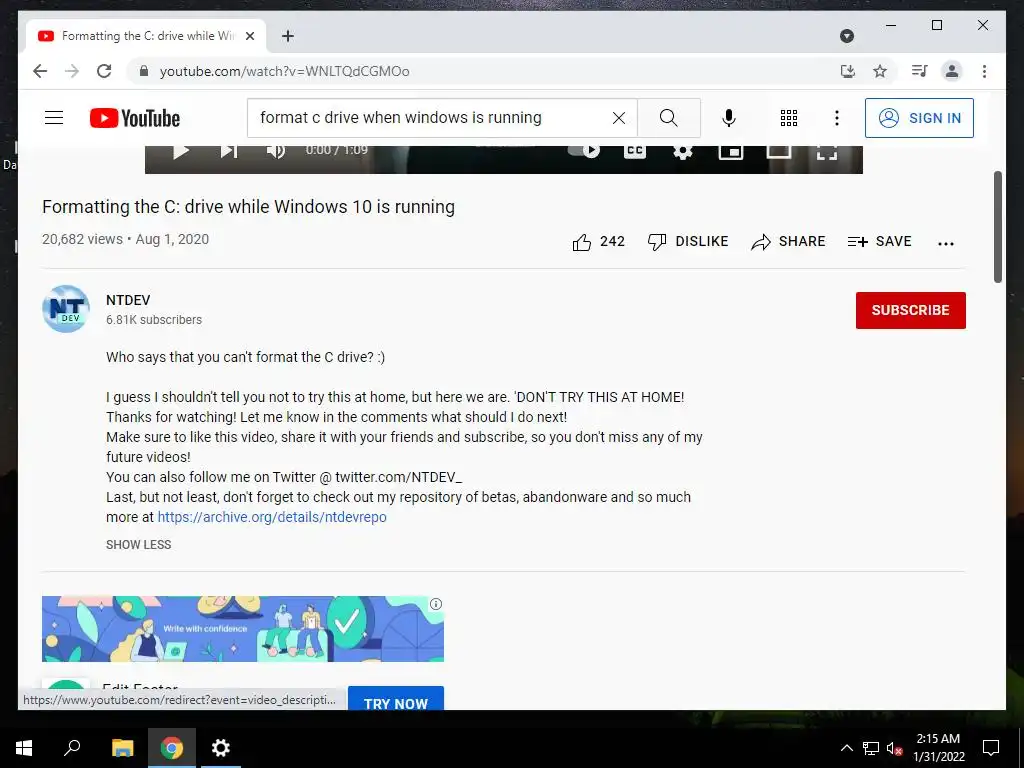Click the page vertical scrollbar thumb
Image resolution: width=1024 pixels, height=768 pixels.
998,227
